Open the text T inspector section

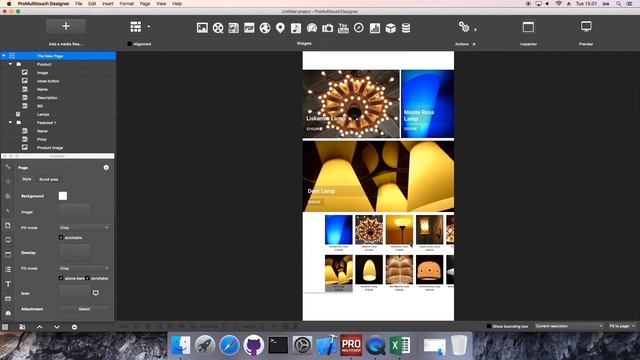[8, 284]
